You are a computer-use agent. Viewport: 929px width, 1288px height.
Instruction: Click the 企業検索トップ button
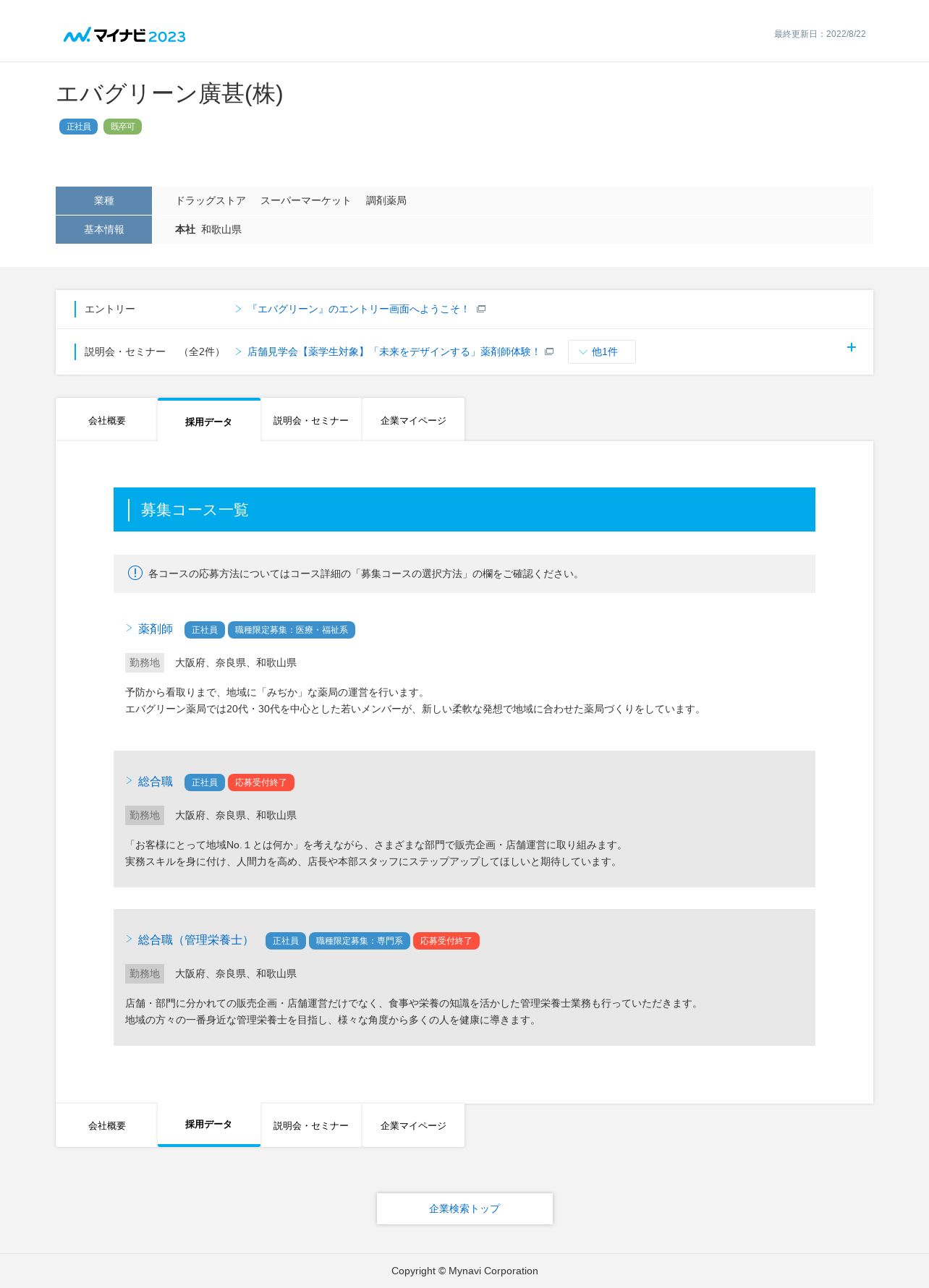465,1208
